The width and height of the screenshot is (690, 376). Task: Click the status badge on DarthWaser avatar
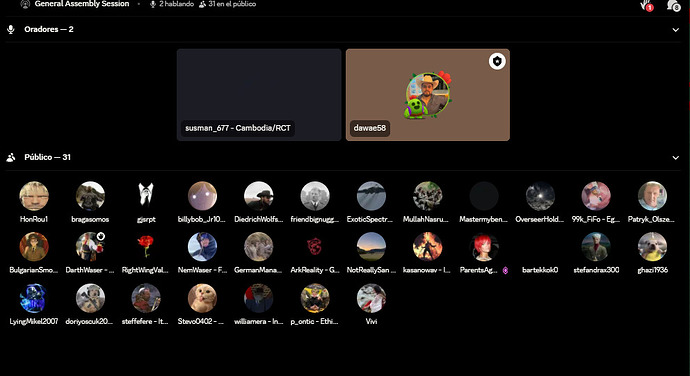coord(101,236)
